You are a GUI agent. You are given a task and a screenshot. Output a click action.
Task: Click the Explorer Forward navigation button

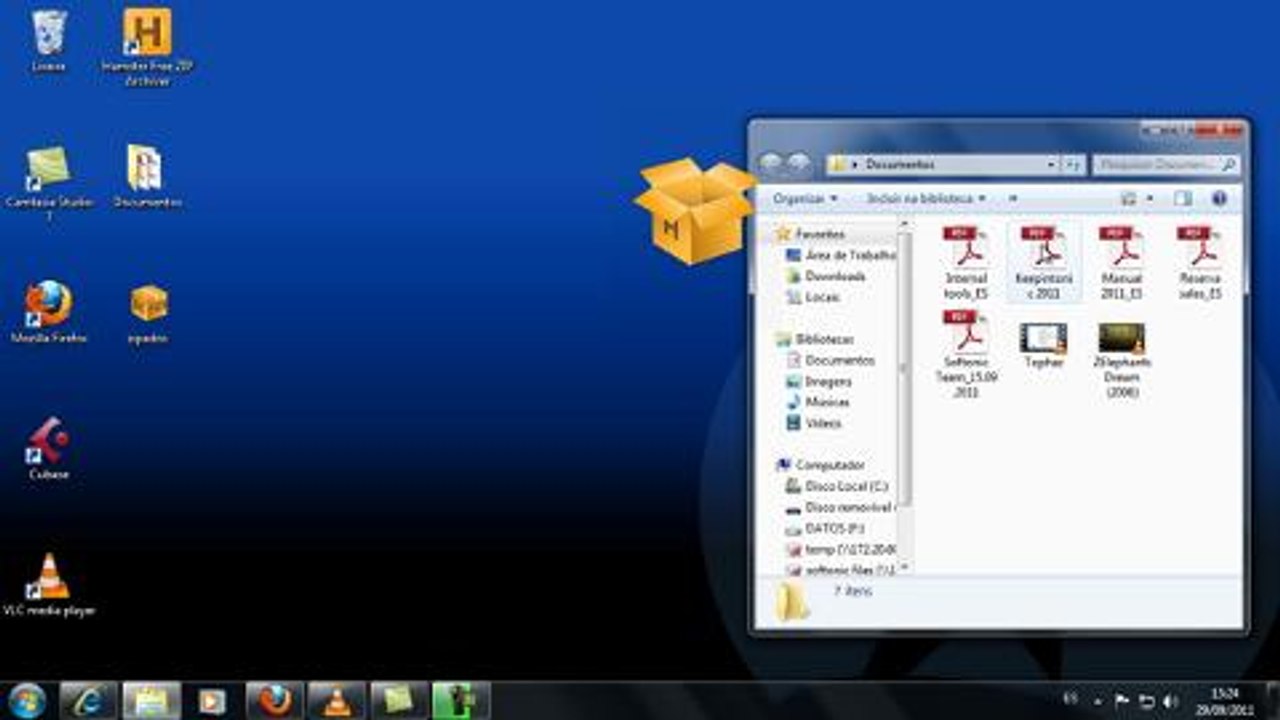[x=797, y=163]
